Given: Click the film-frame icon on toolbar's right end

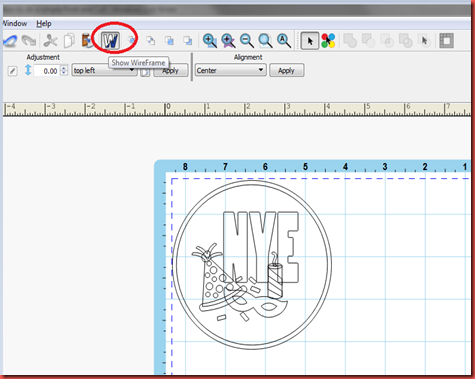Looking at the screenshot, I should [446, 41].
